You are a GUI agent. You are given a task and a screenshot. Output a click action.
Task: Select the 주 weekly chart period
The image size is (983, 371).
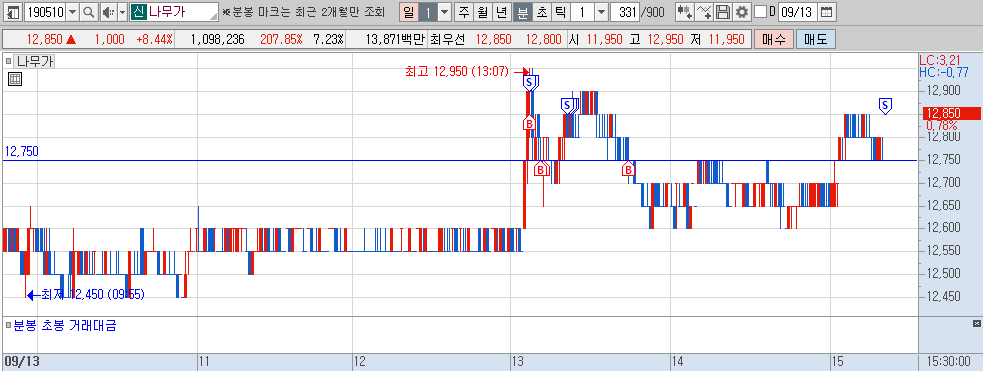click(x=463, y=11)
